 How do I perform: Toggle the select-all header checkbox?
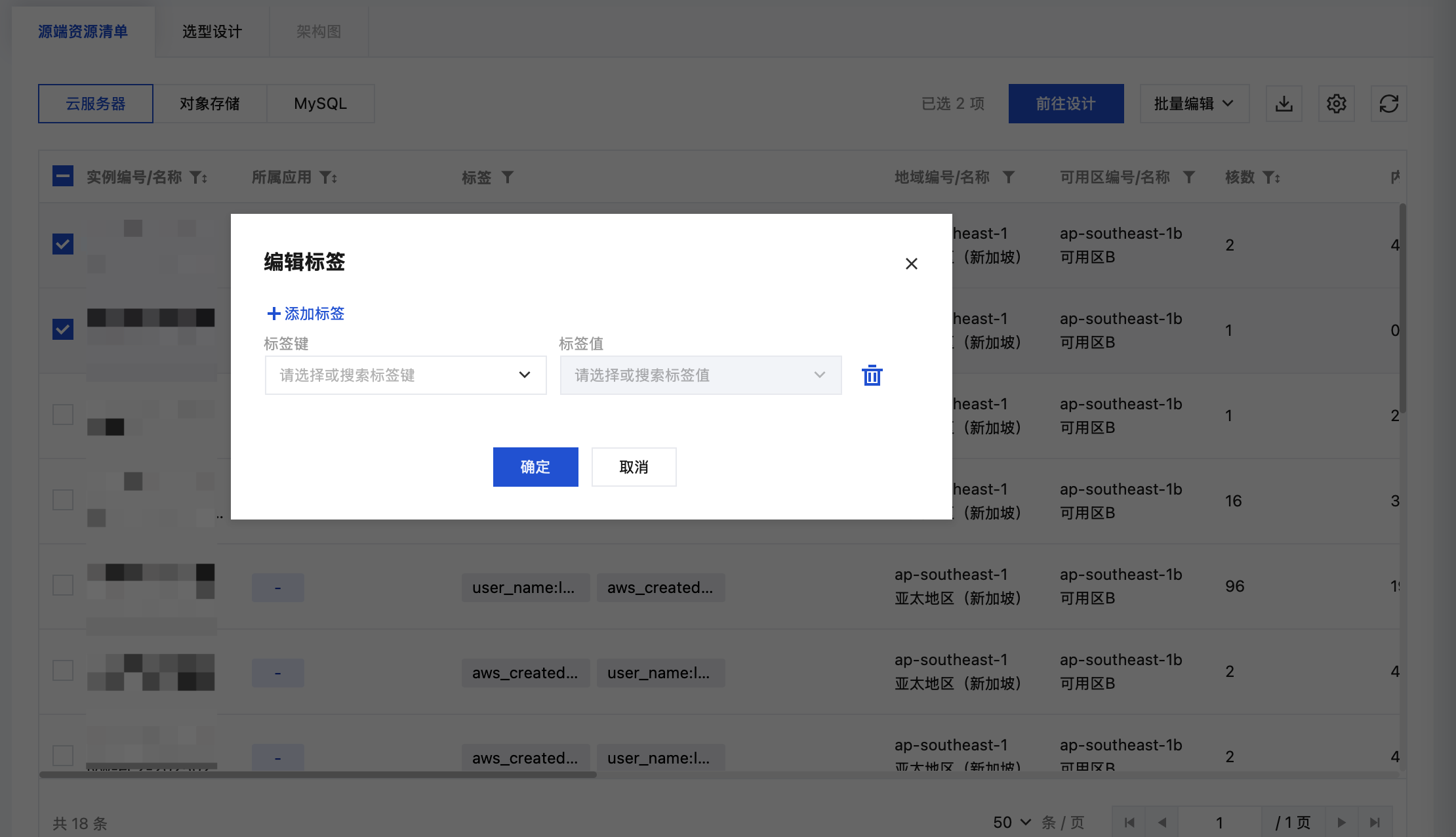click(63, 176)
